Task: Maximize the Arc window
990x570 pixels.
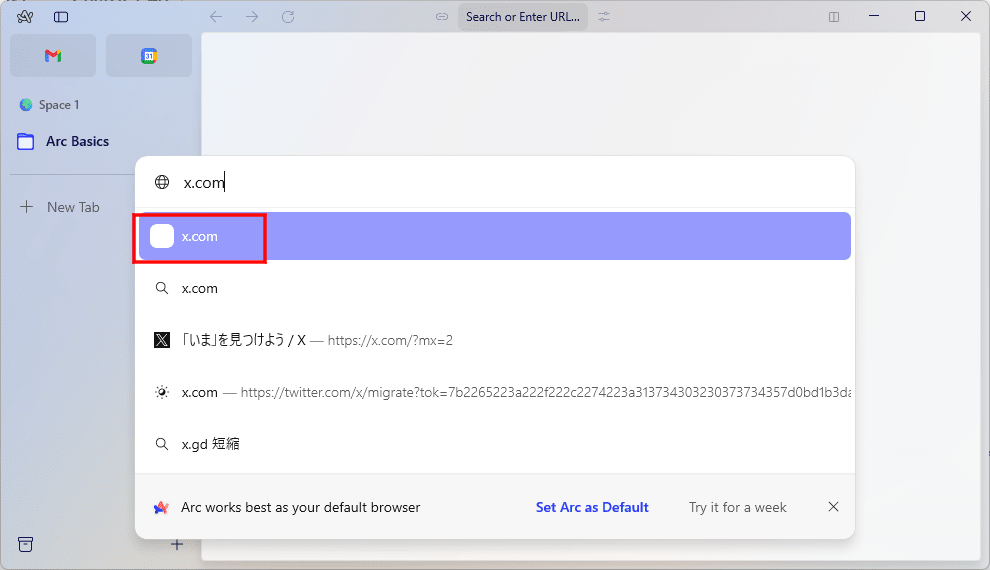Action: click(920, 16)
